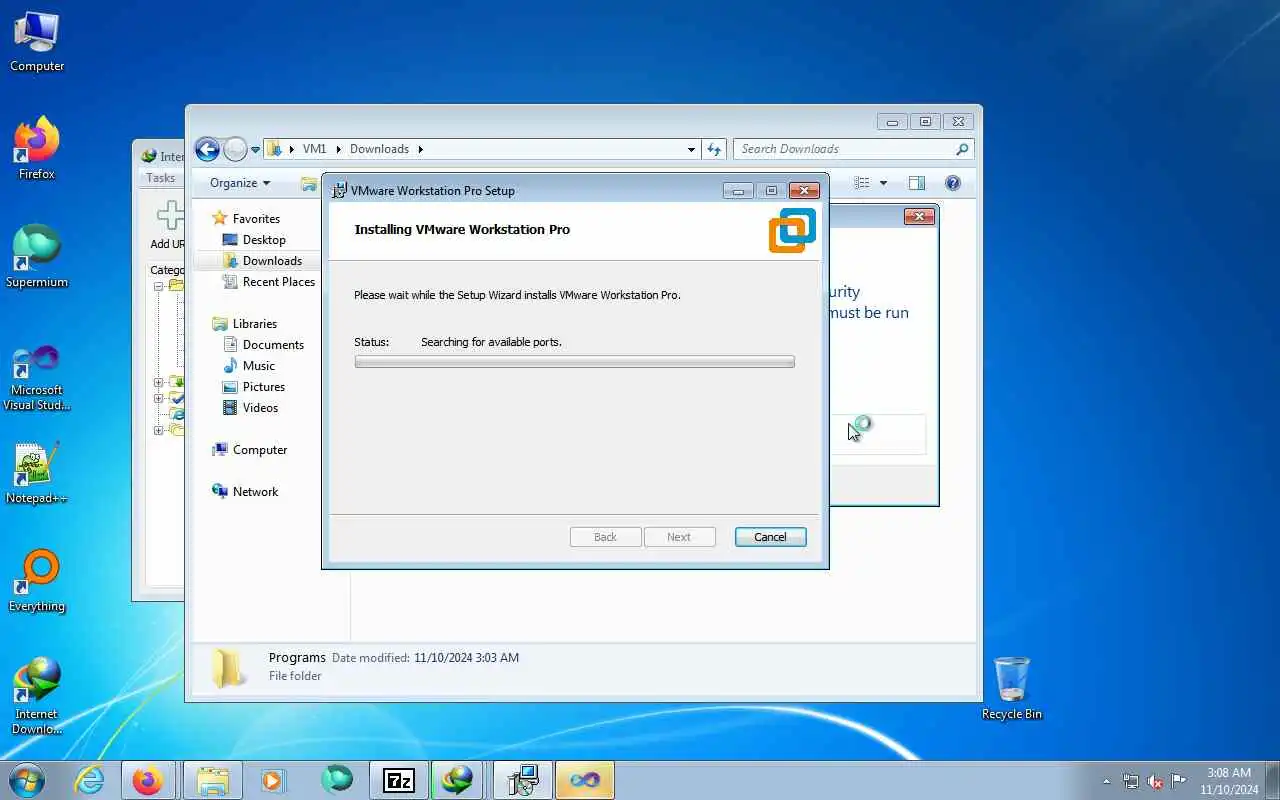Open the Everything desktop shortcut
Viewport: 1280px width, 800px height.
(37, 582)
